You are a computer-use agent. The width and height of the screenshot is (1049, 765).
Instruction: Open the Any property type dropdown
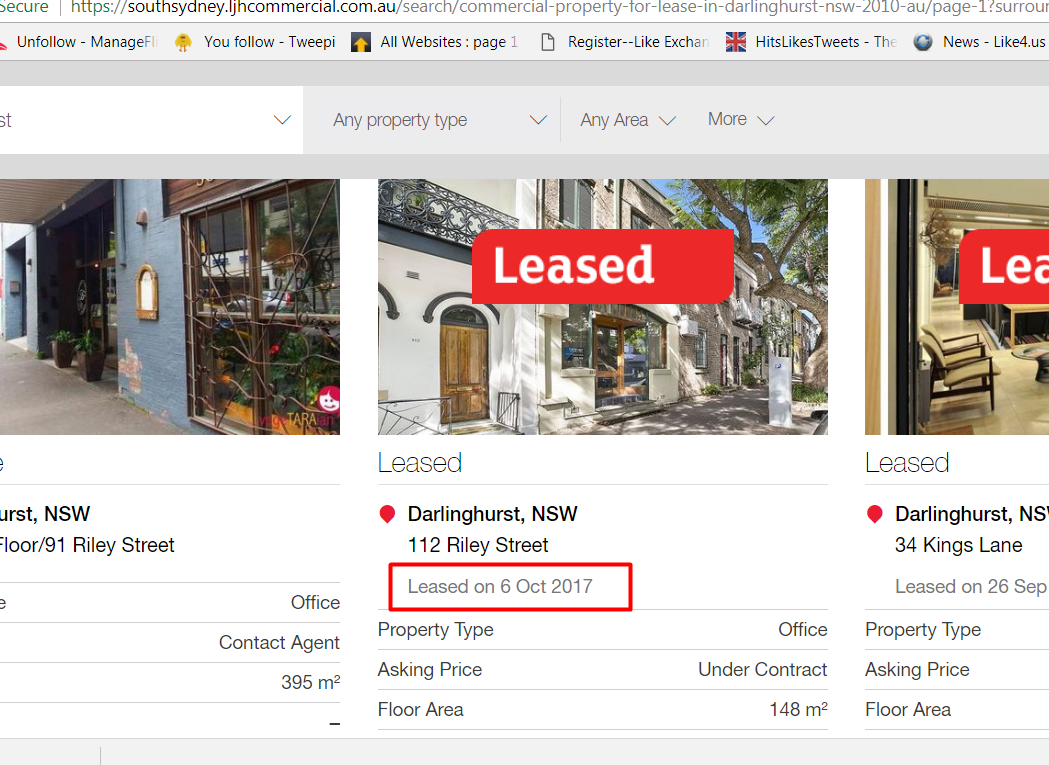440,120
